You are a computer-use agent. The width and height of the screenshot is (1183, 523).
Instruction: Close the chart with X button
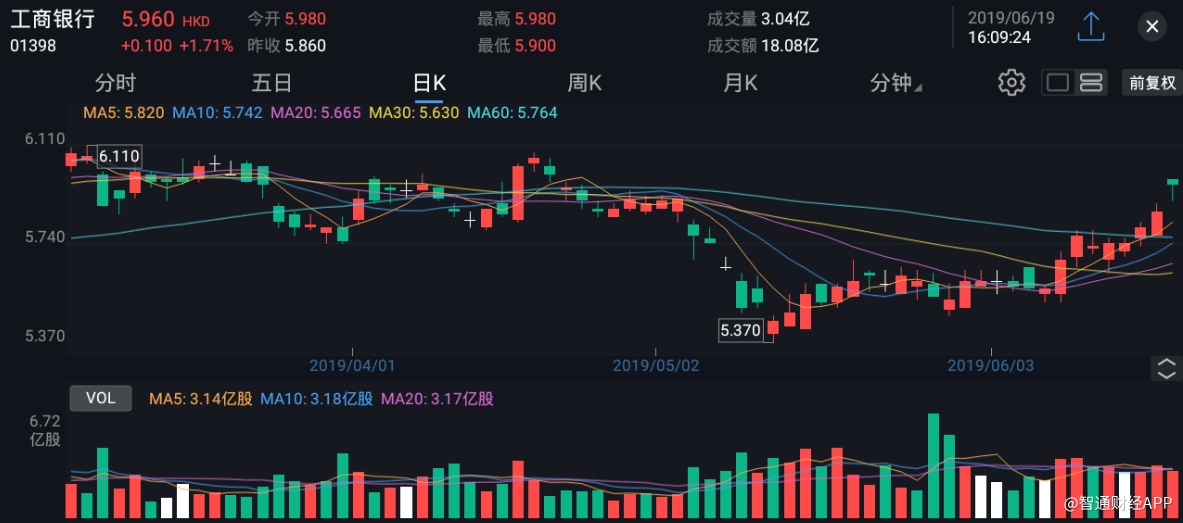(x=1152, y=27)
